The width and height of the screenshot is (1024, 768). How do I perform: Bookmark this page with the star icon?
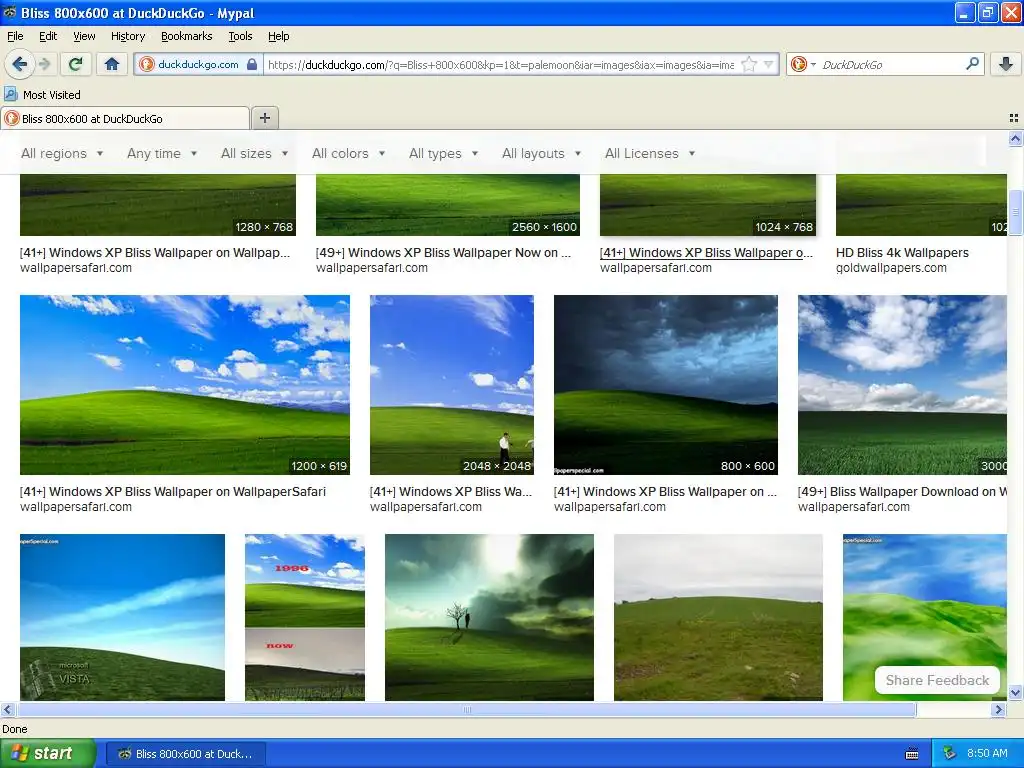point(749,64)
